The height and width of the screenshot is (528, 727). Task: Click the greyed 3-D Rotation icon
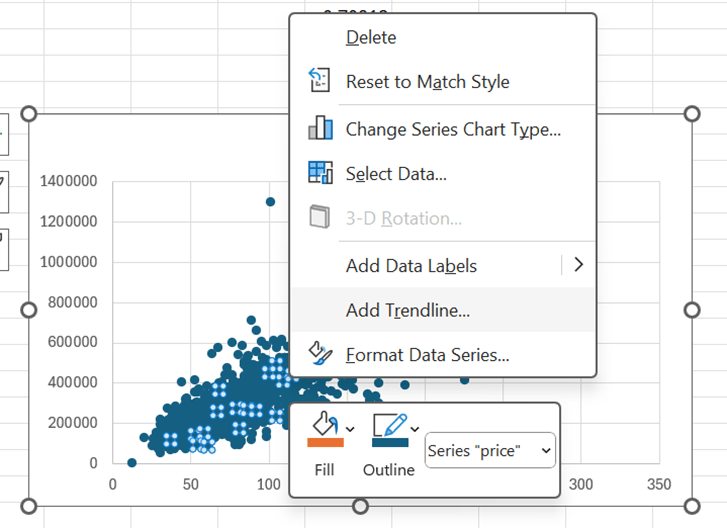[320, 217]
